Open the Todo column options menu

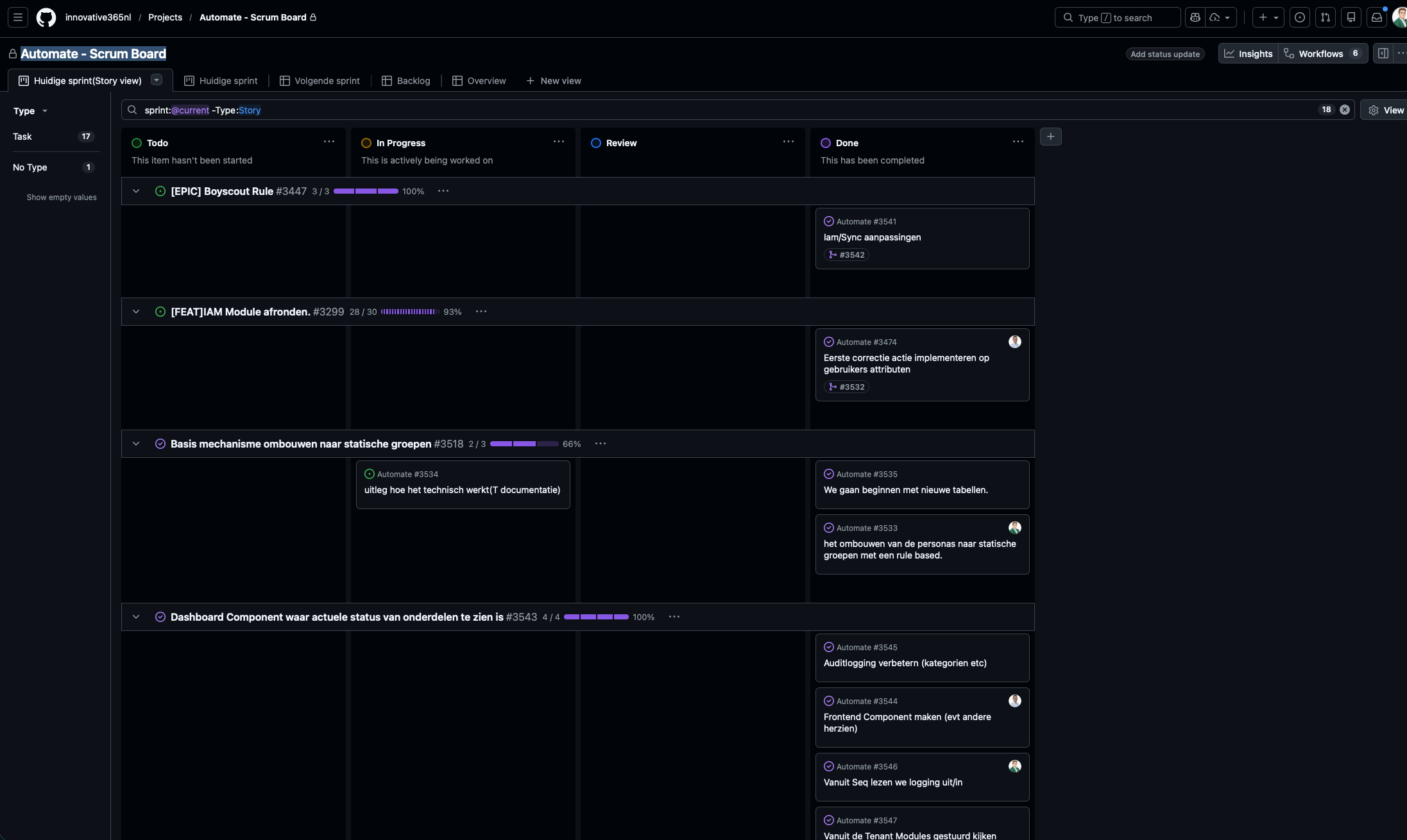coord(329,142)
